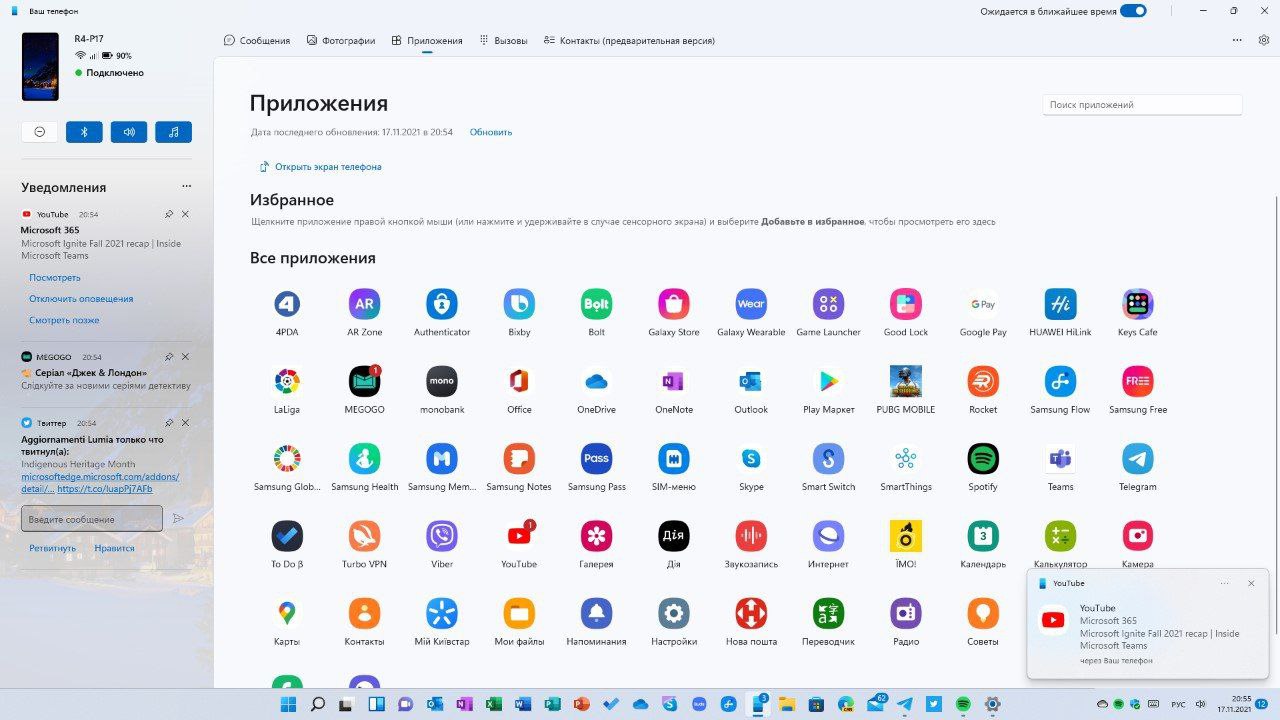
Task: Click the Введите сообщение reply field
Action: coord(92,518)
